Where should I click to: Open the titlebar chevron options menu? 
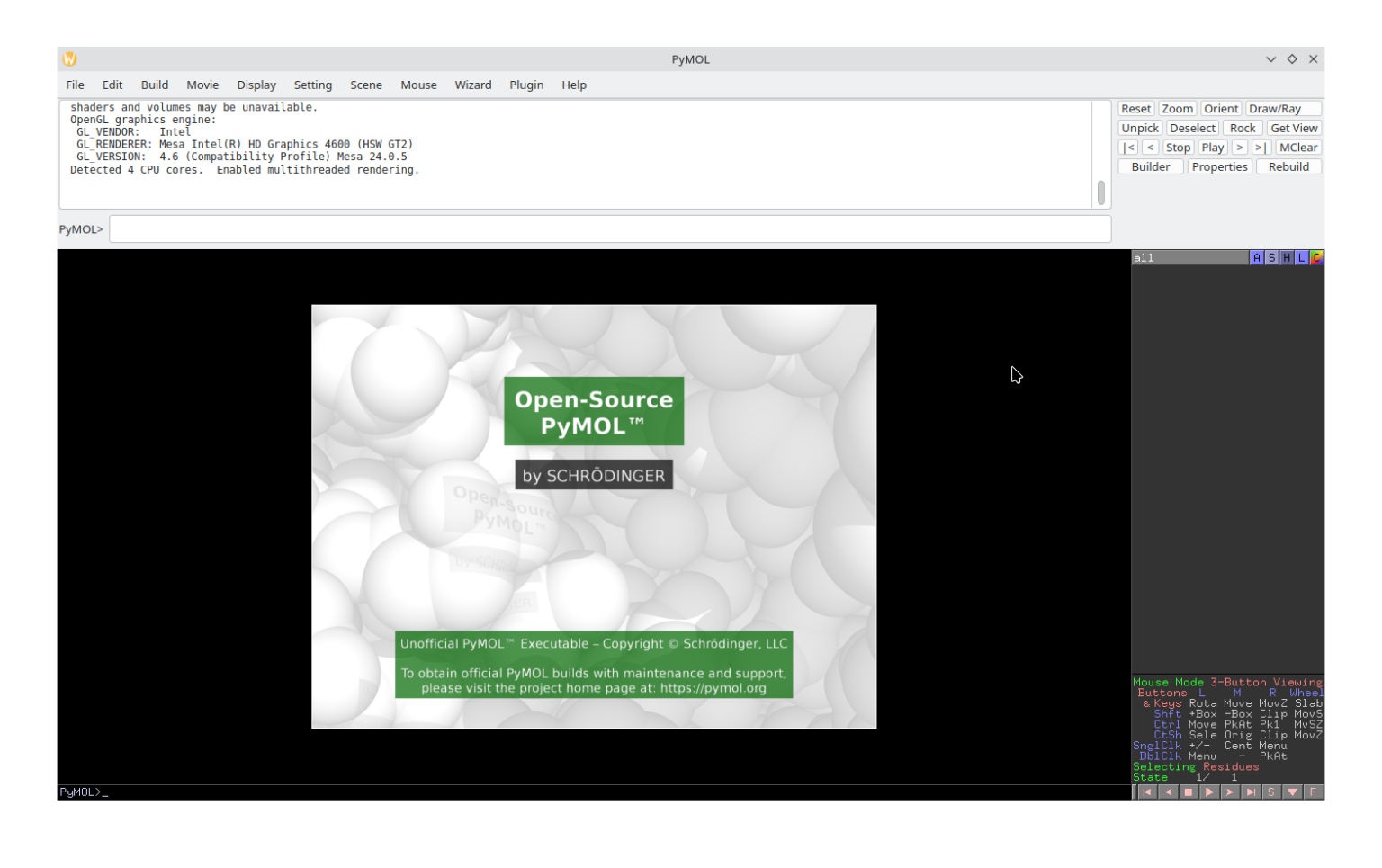point(1270,58)
